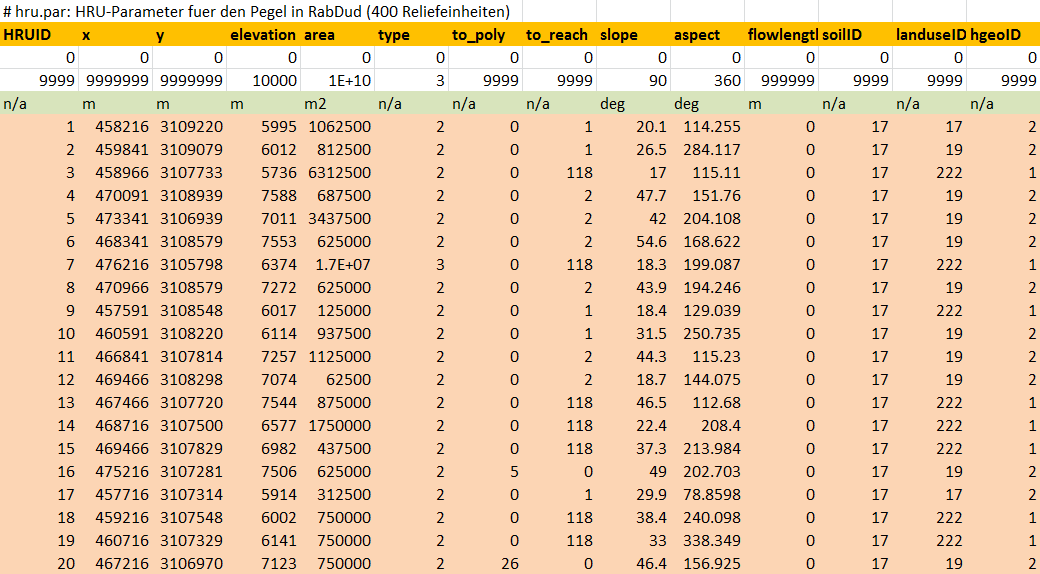The image size is (1040, 574).
Task: Select aspect value 213.984
Action: (x=708, y=449)
